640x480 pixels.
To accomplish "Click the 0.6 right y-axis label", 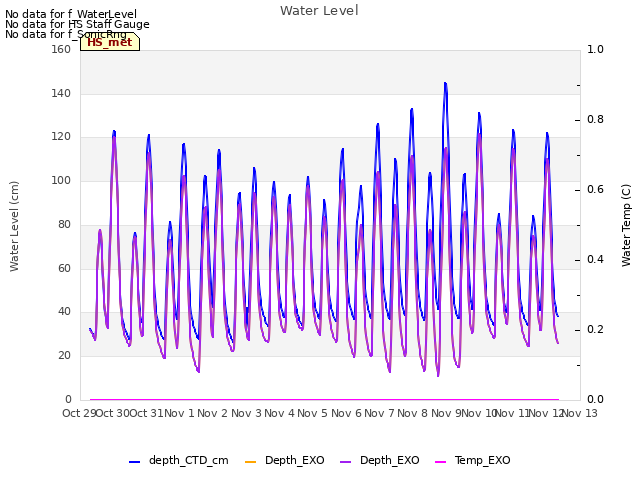I will point(595,189).
